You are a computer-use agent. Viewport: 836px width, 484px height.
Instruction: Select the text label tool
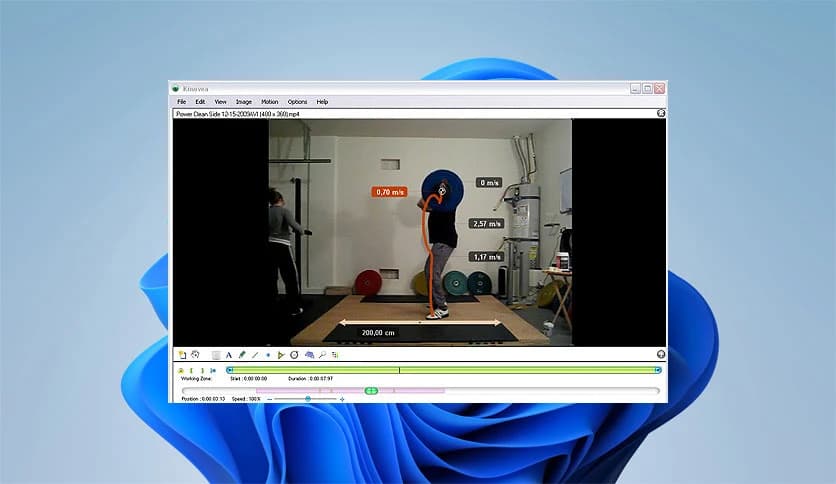229,355
